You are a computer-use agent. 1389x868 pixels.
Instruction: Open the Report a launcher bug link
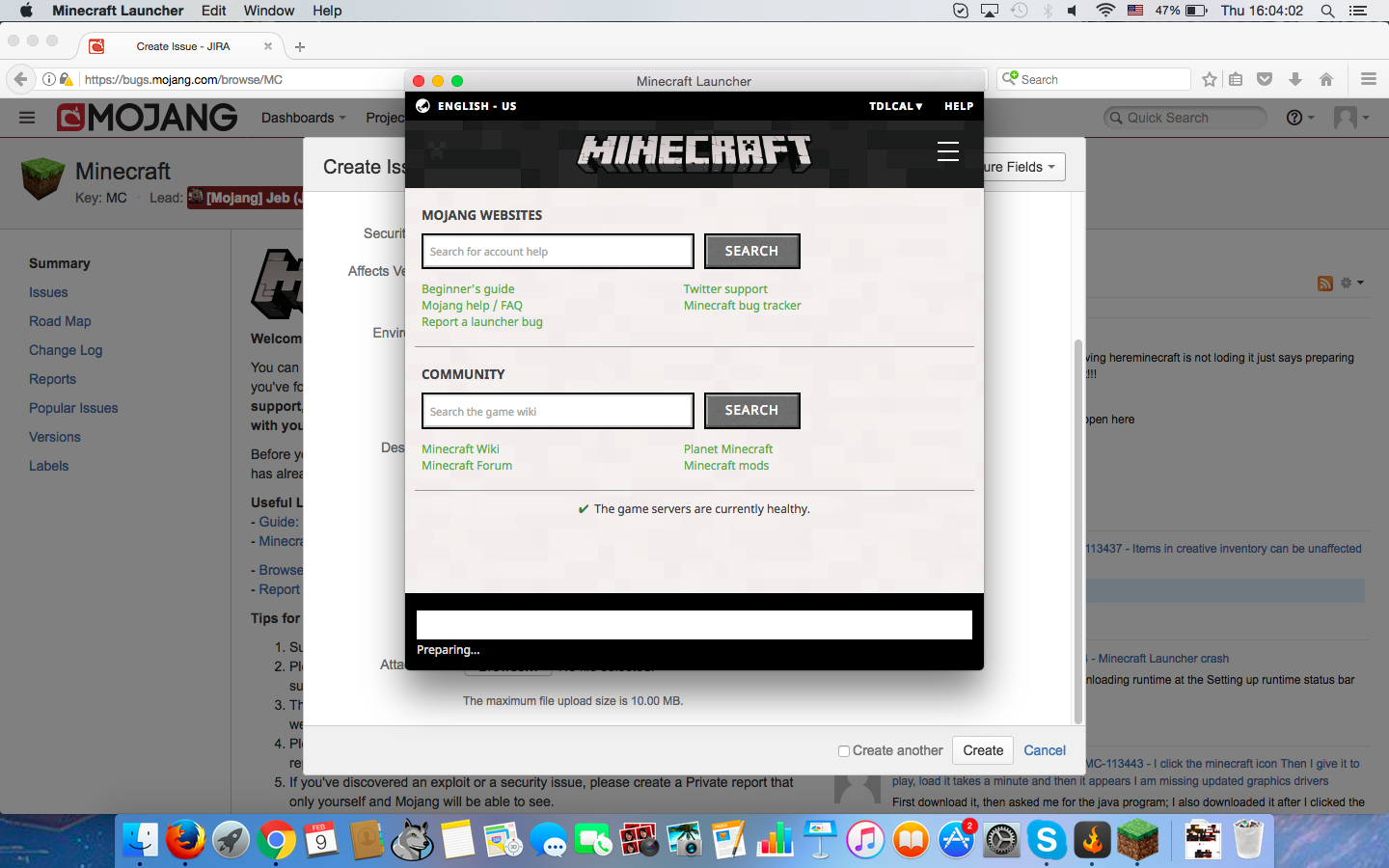coord(482,322)
